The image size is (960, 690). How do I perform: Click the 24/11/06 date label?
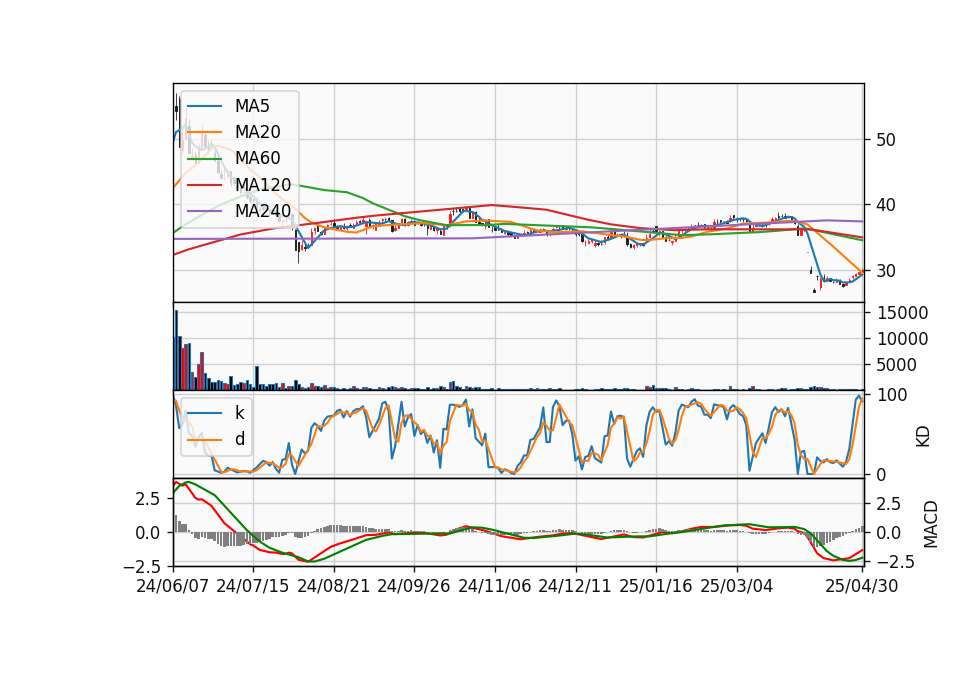495,586
